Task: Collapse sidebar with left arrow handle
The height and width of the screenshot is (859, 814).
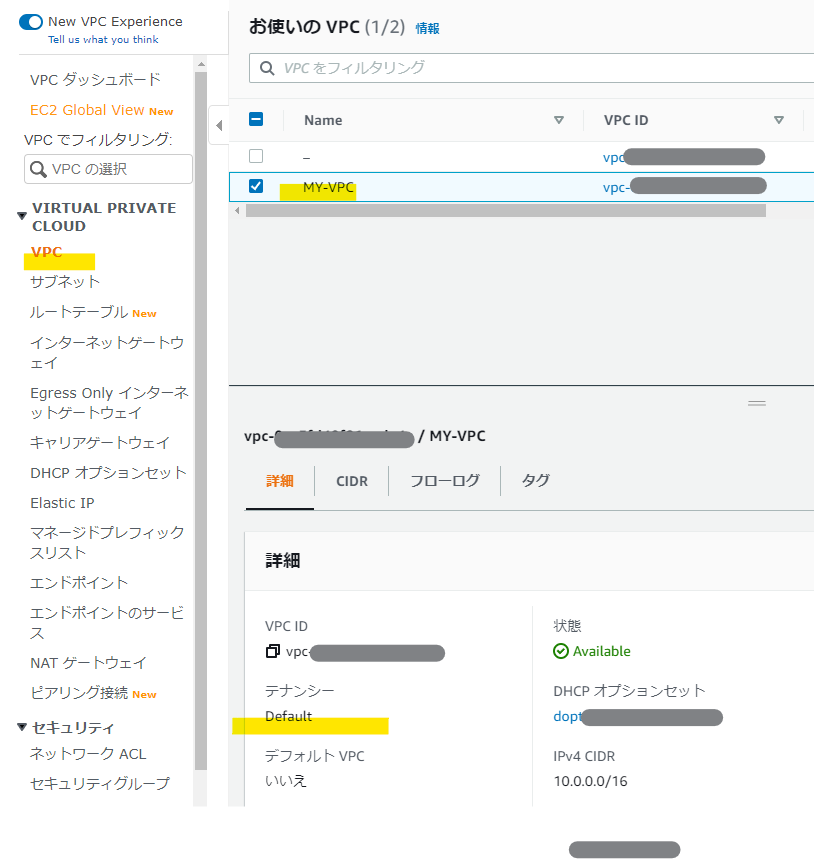Action: pos(219,125)
